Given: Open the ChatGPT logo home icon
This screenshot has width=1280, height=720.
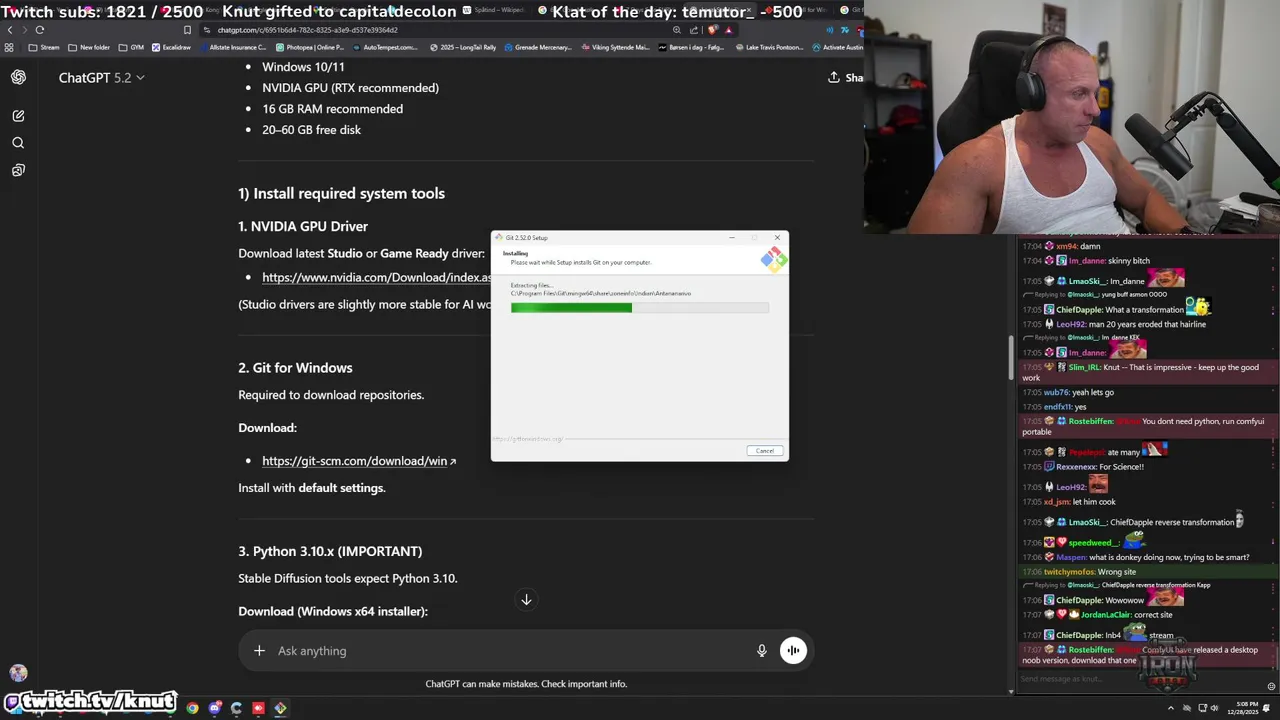Looking at the screenshot, I should tap(18, 77).
